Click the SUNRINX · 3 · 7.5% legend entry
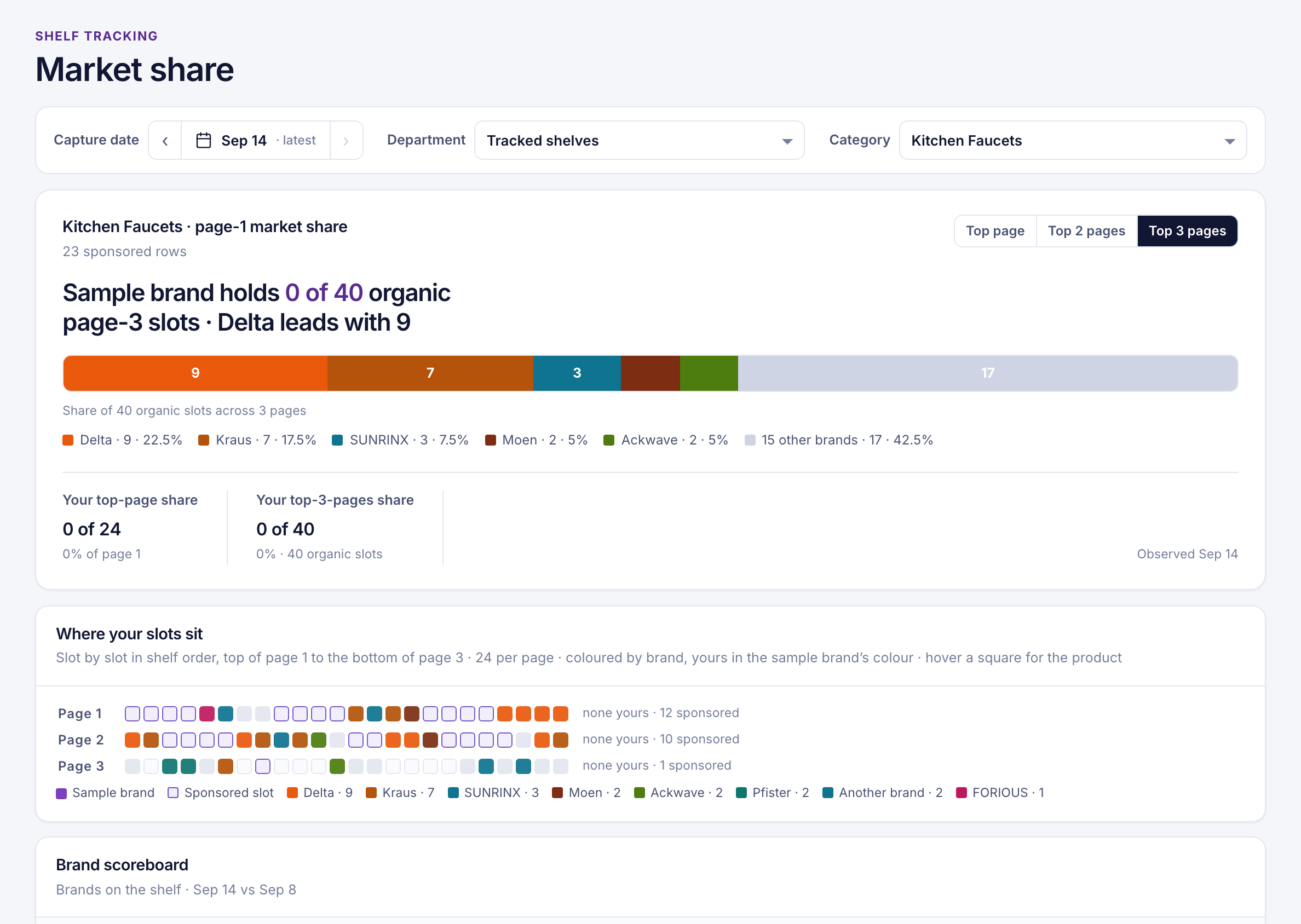The width and height of the screenshot is (1301, 924). click(x=400, y=440)
